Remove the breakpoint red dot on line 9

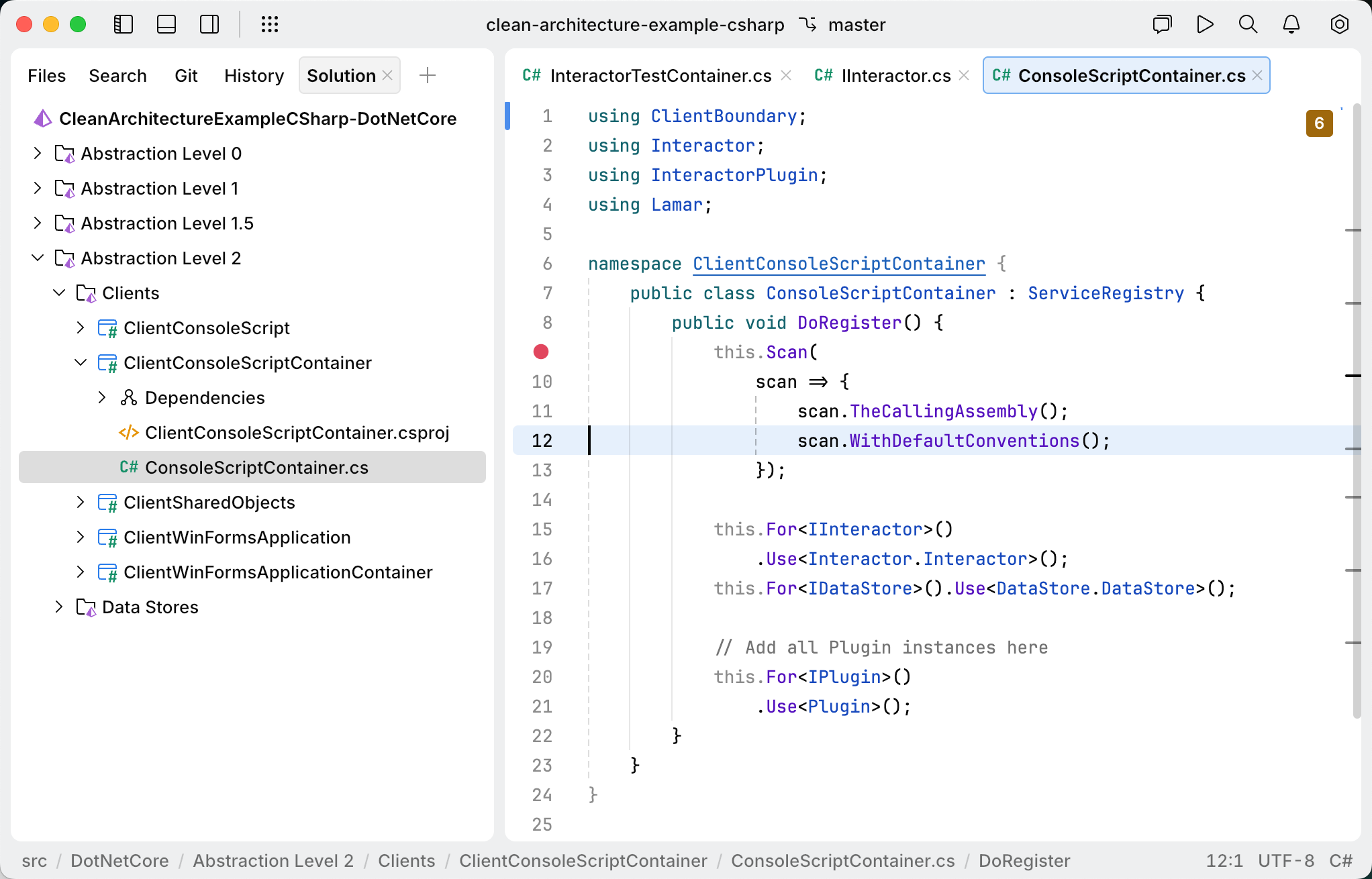click(541, 351)
